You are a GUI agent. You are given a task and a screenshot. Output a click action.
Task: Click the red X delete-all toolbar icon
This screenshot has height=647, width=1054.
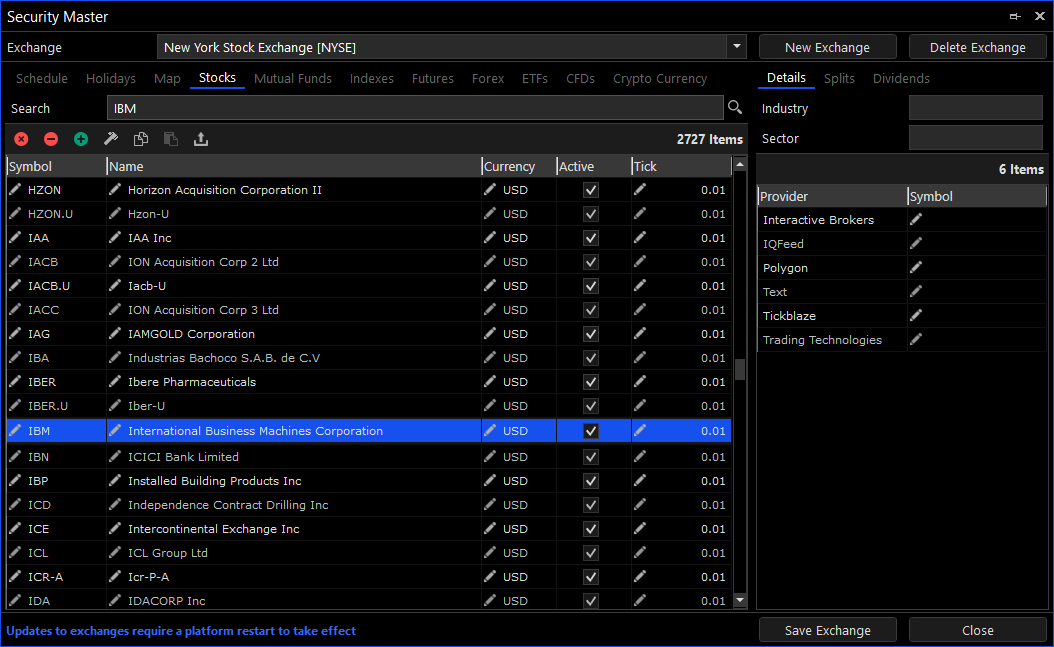coord(21,140)
